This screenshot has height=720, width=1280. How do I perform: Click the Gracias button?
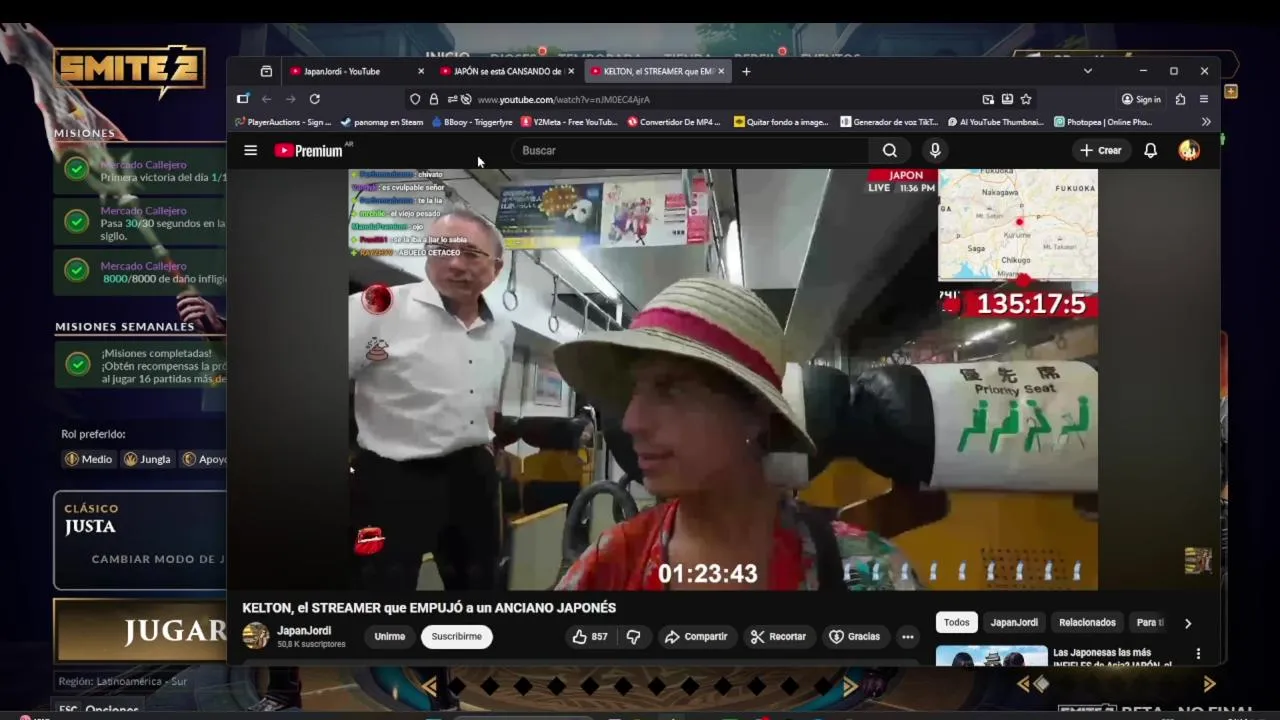click(855, 636)
